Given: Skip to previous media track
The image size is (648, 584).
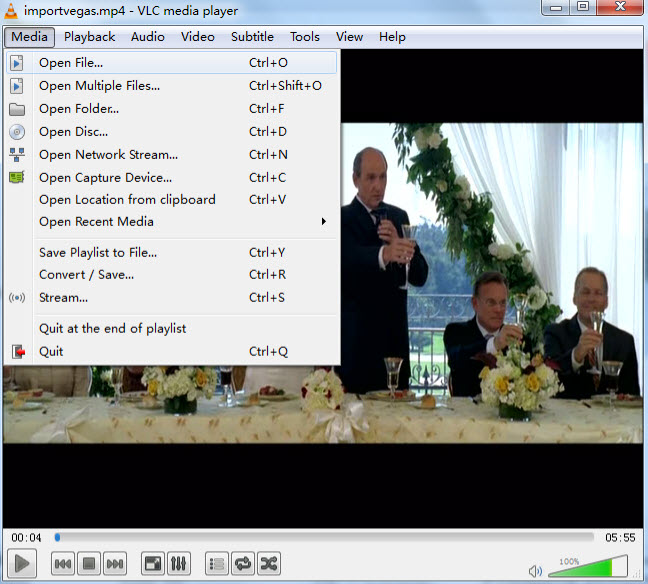Looking at the screenshot, I should point(63,563).
